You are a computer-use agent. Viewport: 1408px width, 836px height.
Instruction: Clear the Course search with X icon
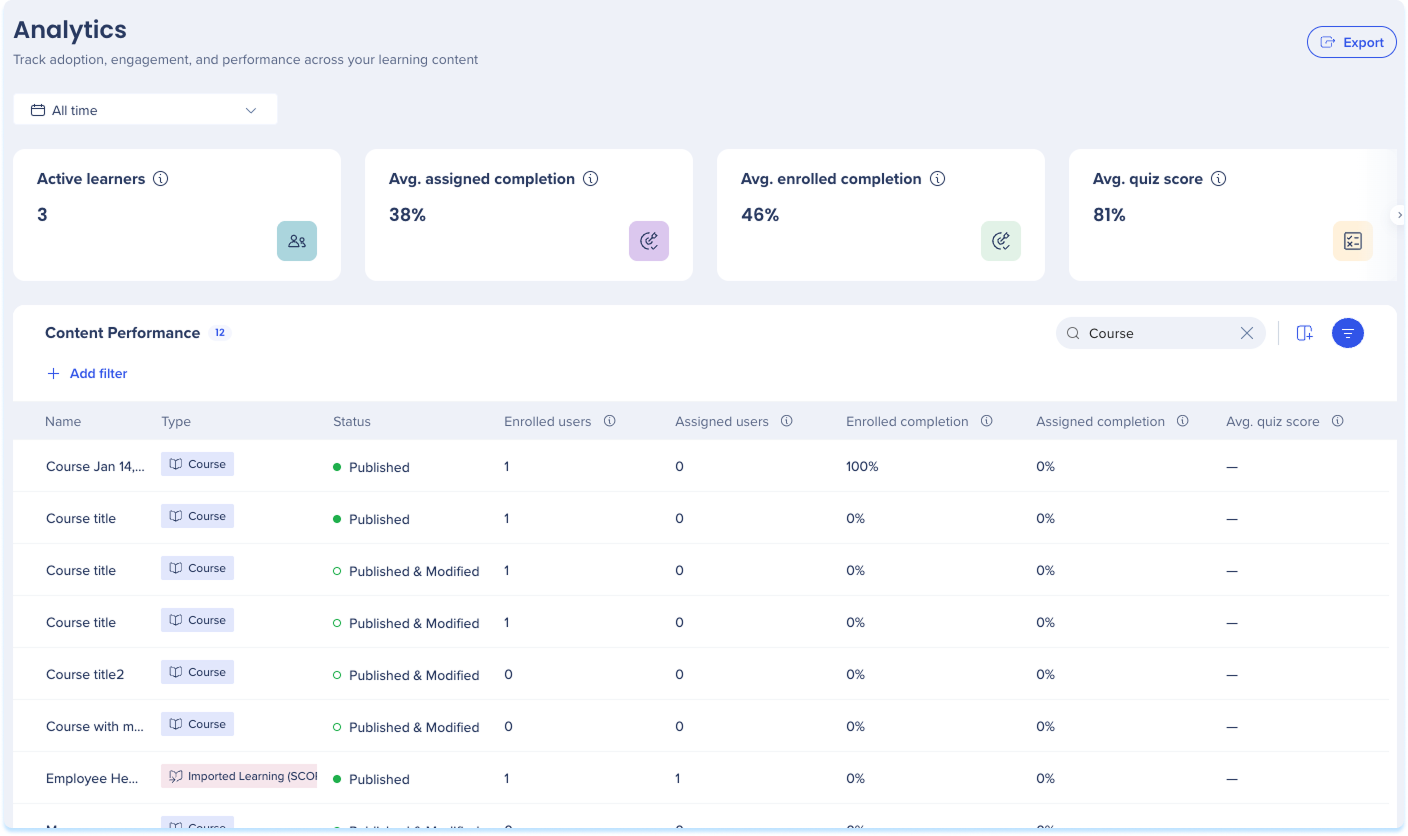click(x=1247, y=333)
